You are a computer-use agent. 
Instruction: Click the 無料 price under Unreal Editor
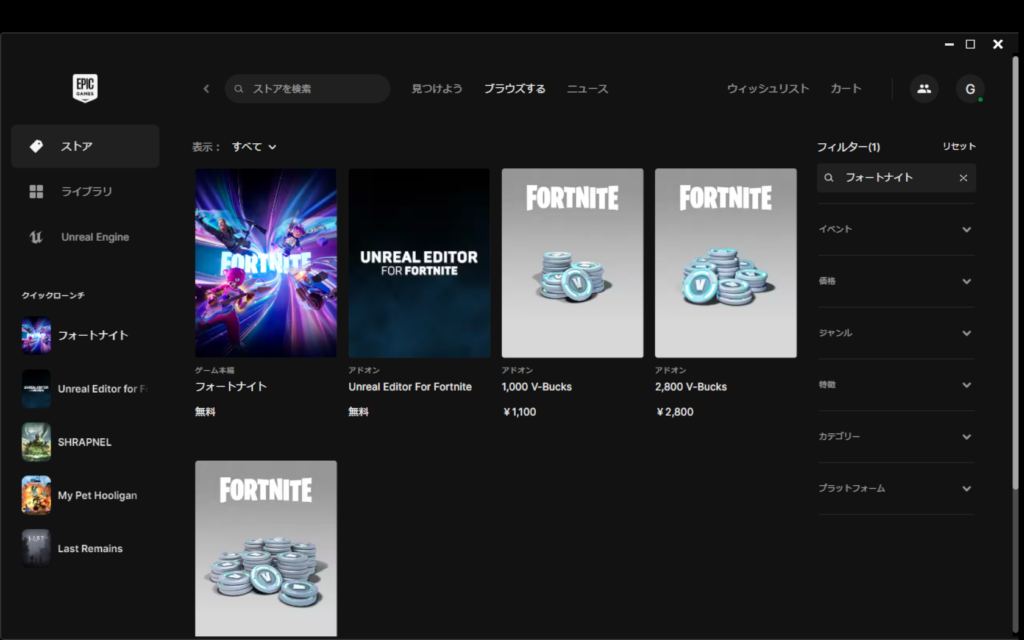tap(359, 412)
